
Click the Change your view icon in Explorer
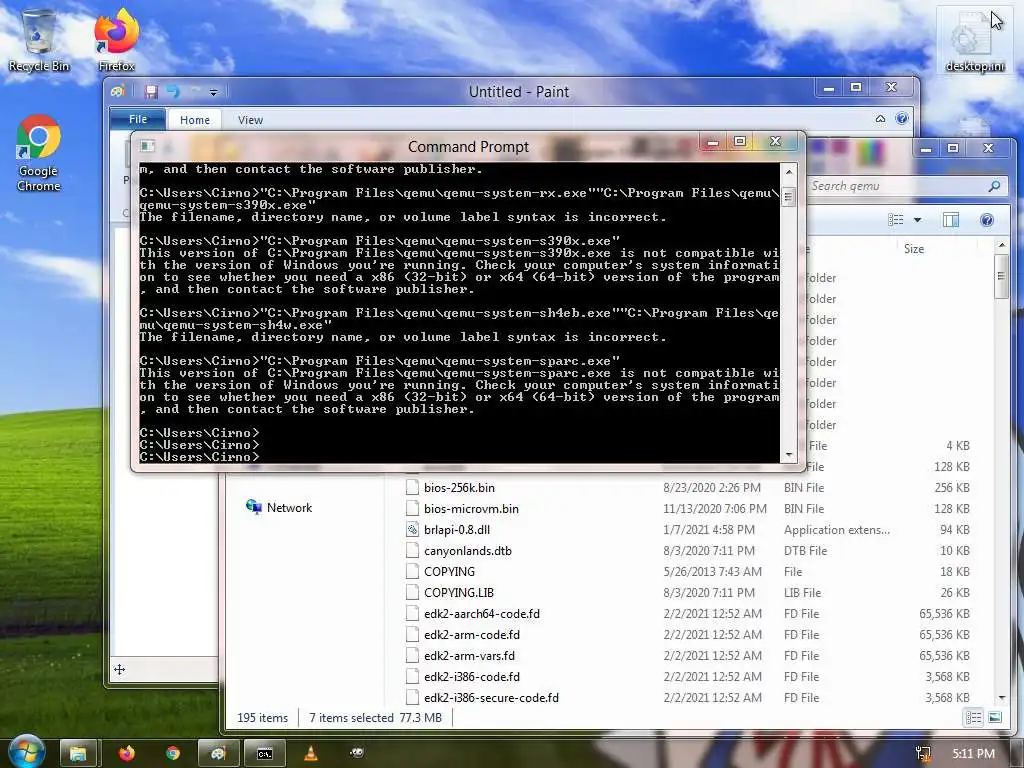click(896, 220)
